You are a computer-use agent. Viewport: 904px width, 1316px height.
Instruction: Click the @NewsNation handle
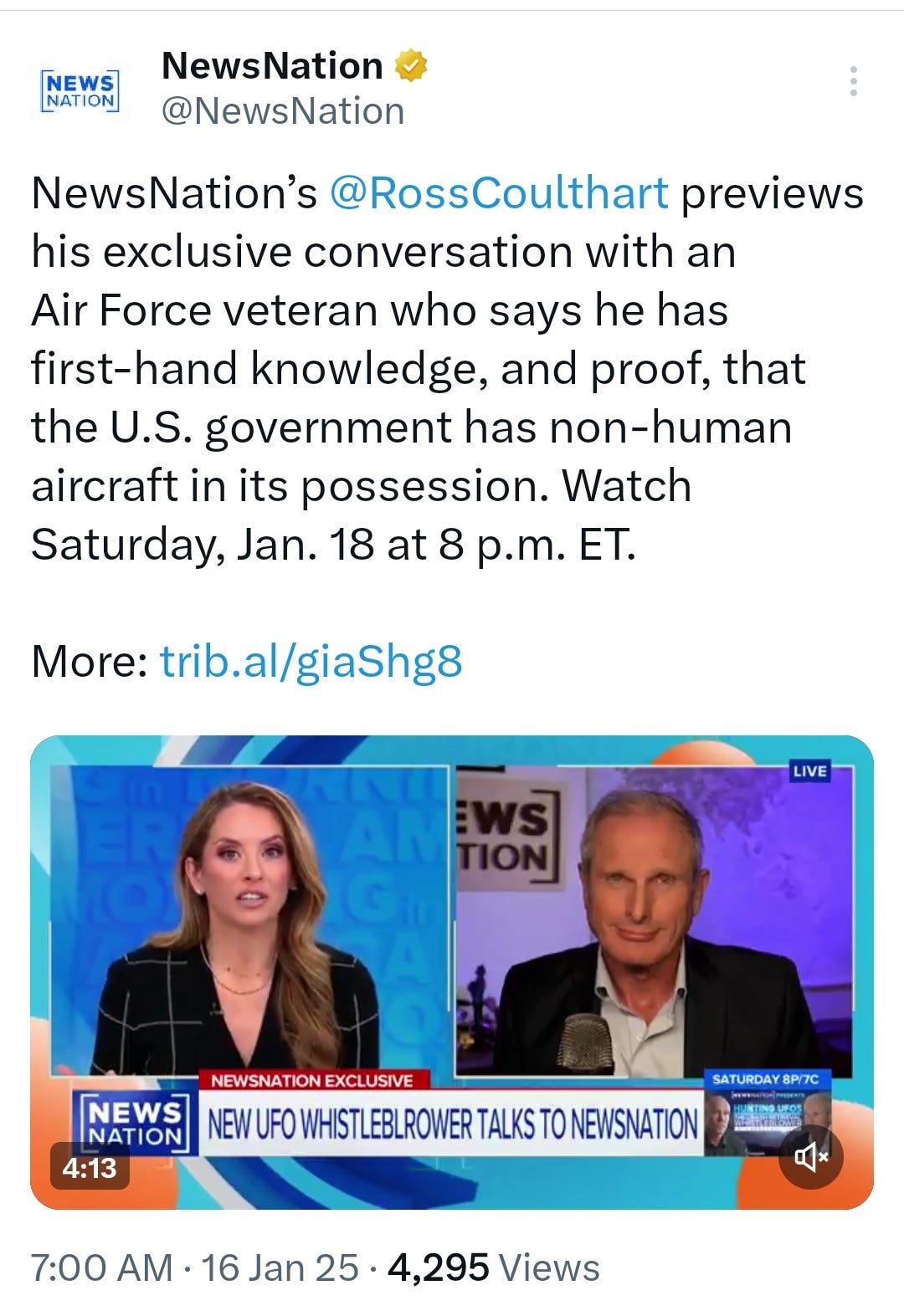[x=283, y=111]
